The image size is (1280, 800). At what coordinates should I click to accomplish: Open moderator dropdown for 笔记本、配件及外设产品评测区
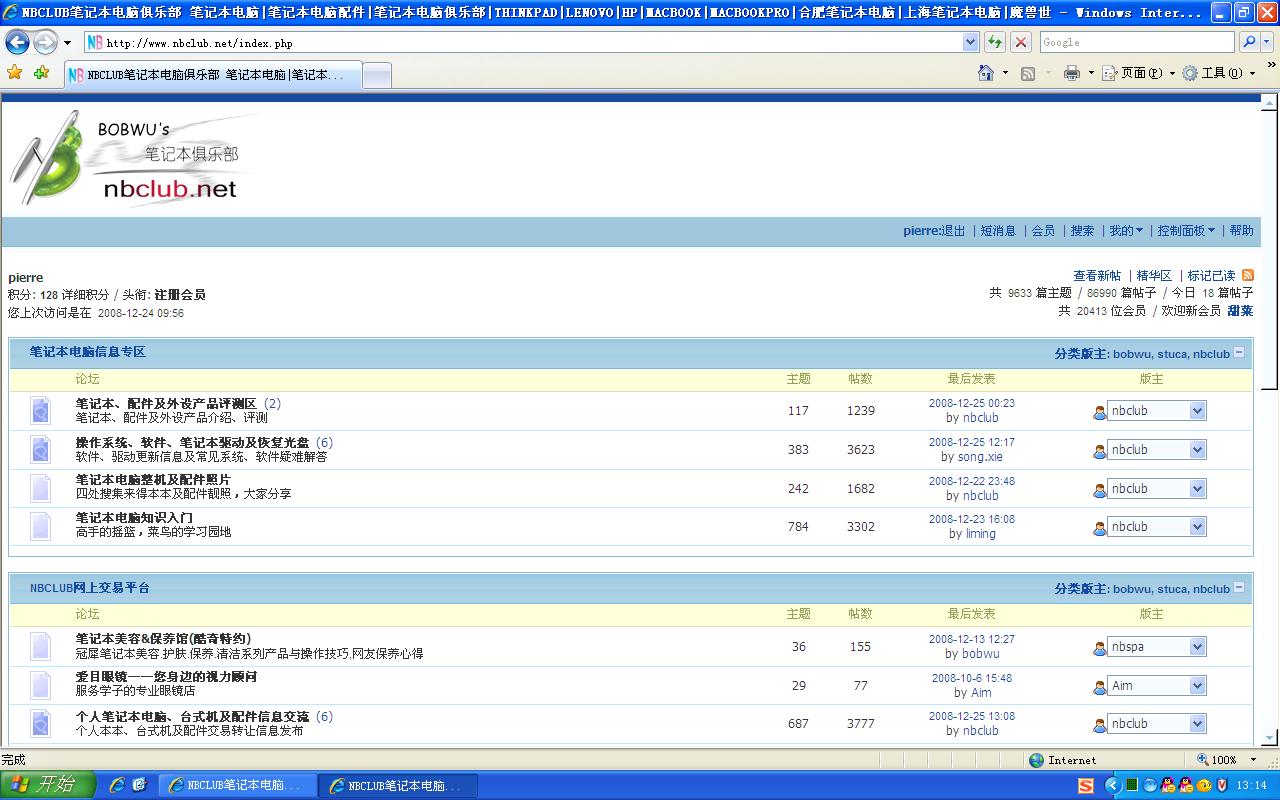(x=1197, y=410)
